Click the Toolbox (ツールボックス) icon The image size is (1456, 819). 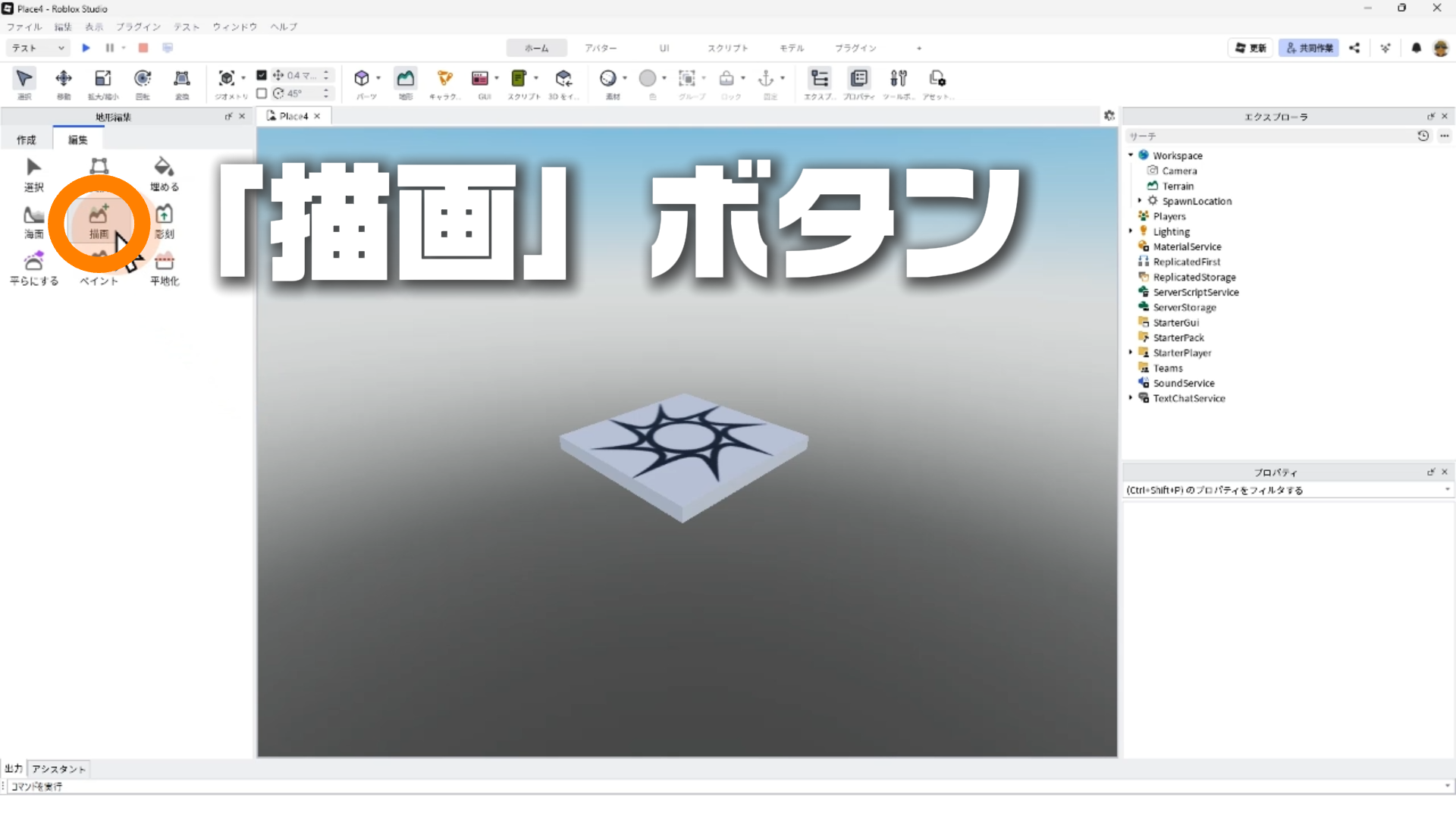(899, 79)
